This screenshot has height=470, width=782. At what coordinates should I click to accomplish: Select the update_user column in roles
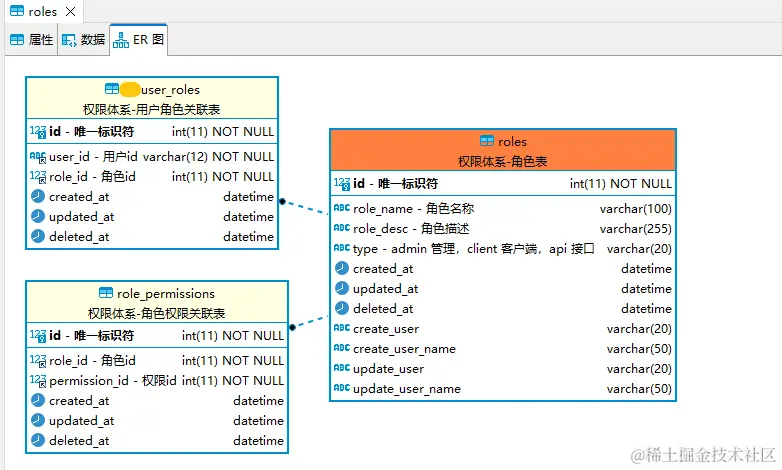pos(503,369)
